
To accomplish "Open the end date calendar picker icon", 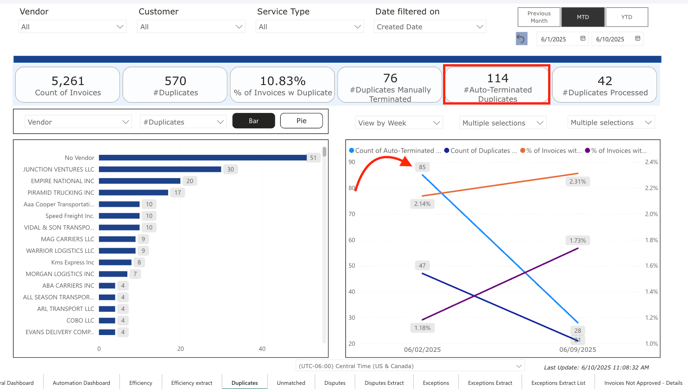I will (x=638, y=39).
